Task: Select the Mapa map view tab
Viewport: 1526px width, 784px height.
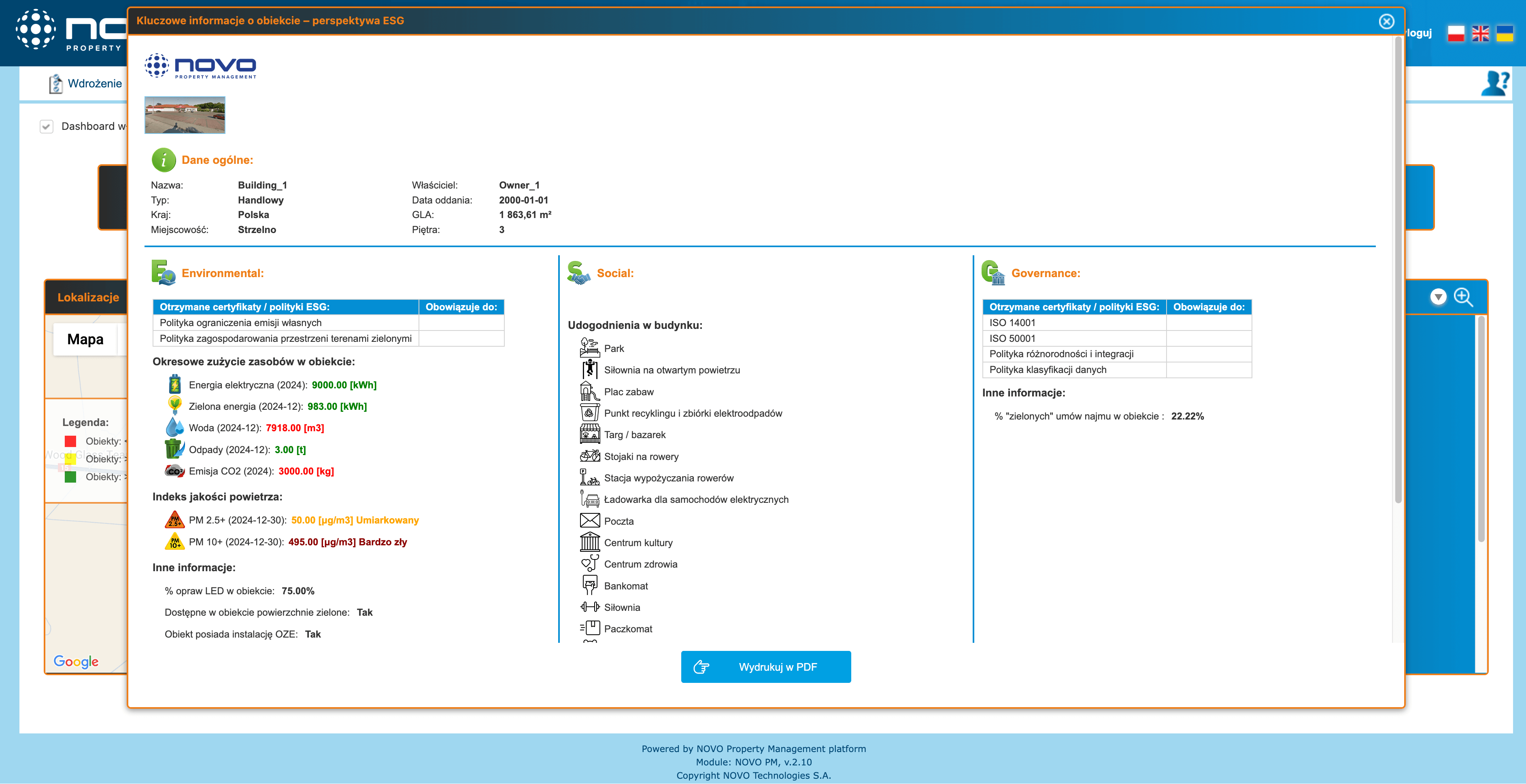Action: click(85, 339)
